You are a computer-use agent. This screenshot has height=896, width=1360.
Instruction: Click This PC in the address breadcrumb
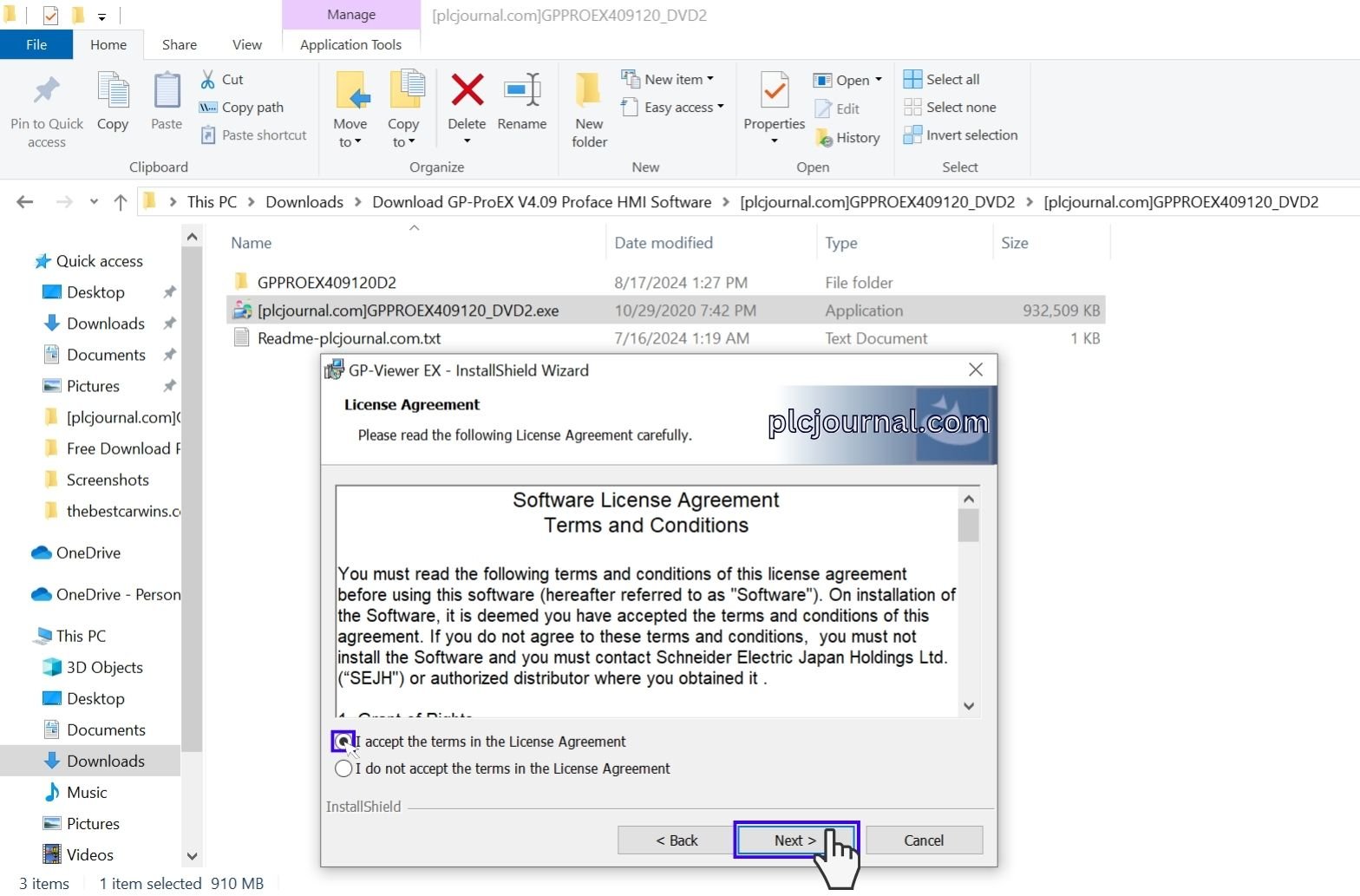[212, 202]
